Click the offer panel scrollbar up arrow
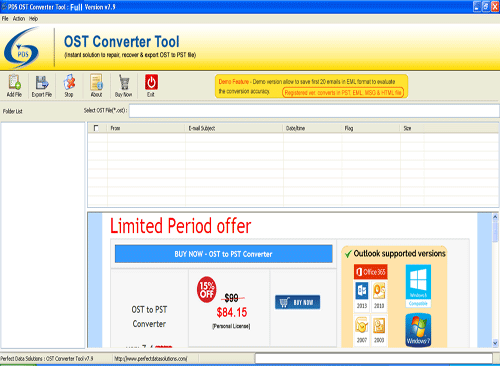The height and width of the screenshot is (366, 500). point(495,217)
